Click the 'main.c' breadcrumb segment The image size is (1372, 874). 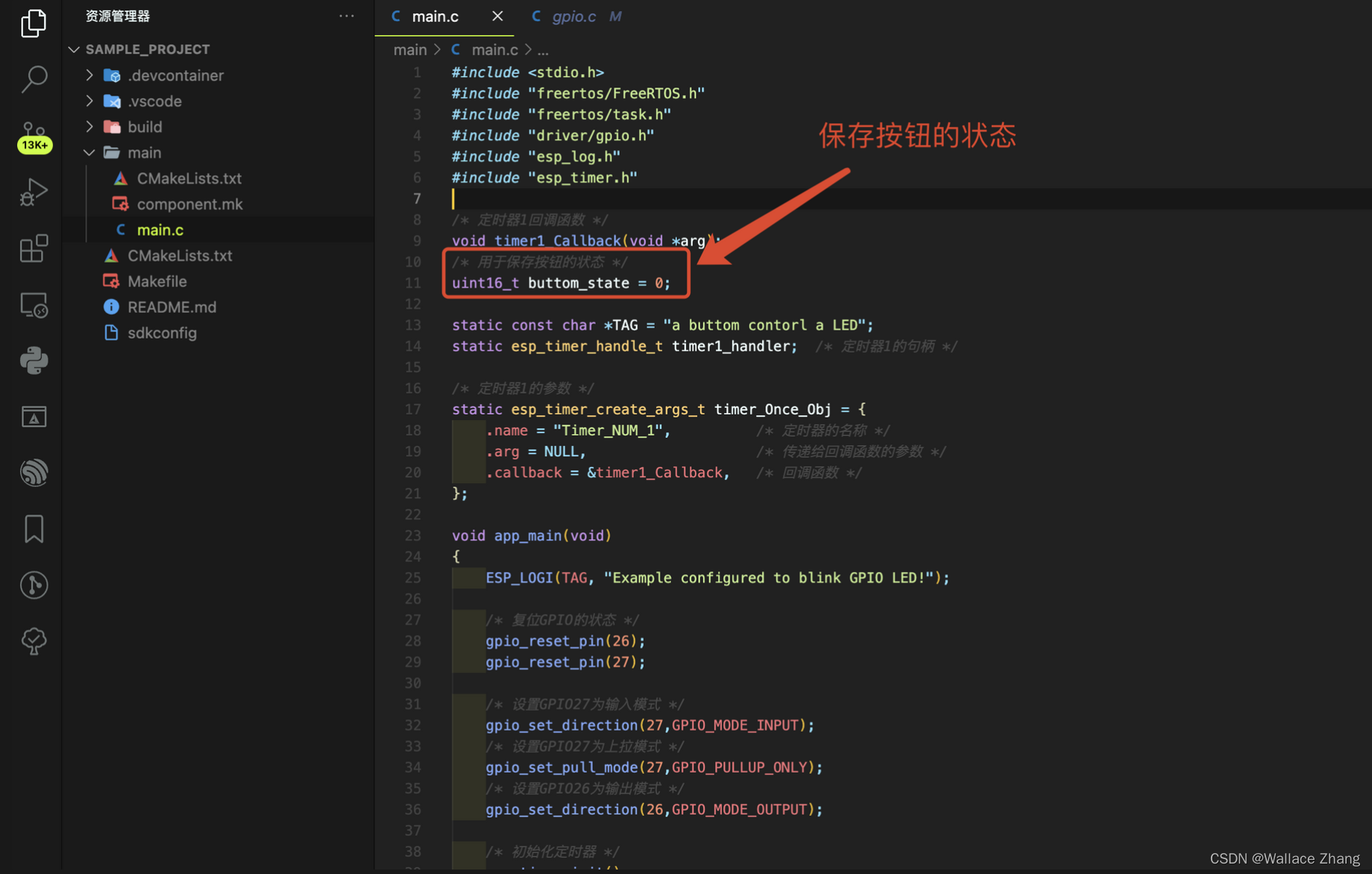click(x=494, y=49)
